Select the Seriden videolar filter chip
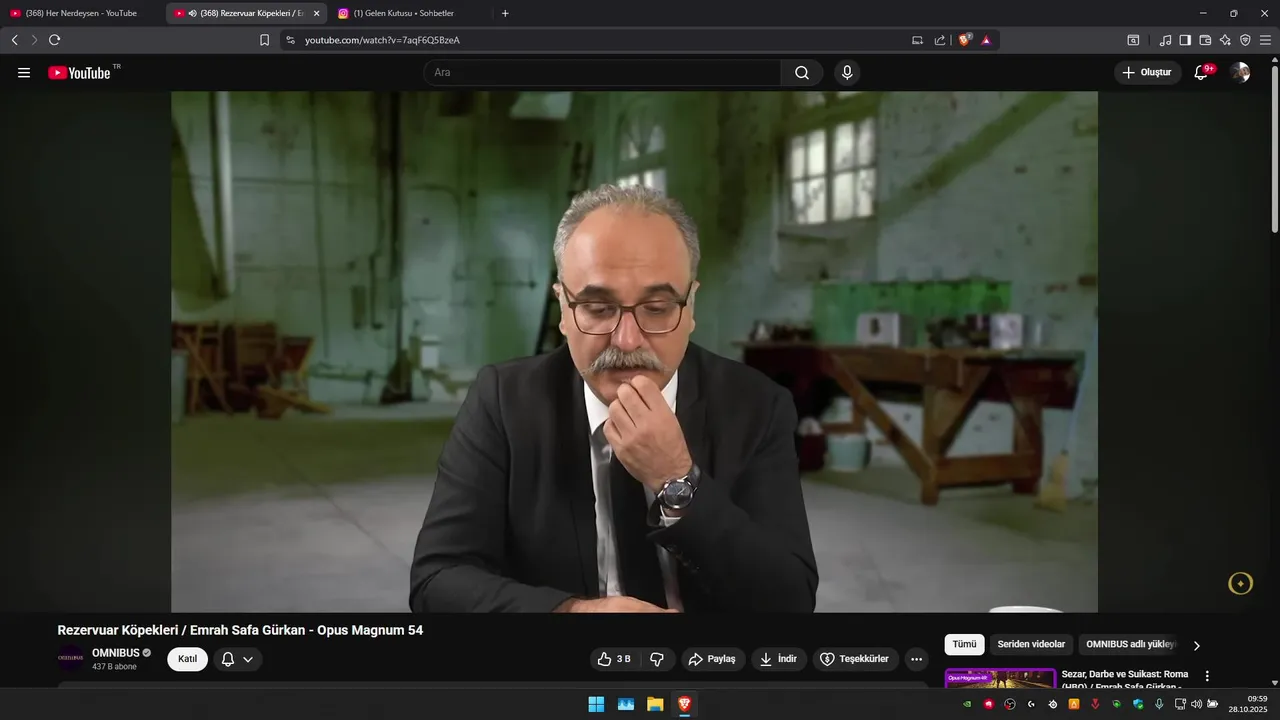The image size is (1280, 720). [x=1031, y=645]
